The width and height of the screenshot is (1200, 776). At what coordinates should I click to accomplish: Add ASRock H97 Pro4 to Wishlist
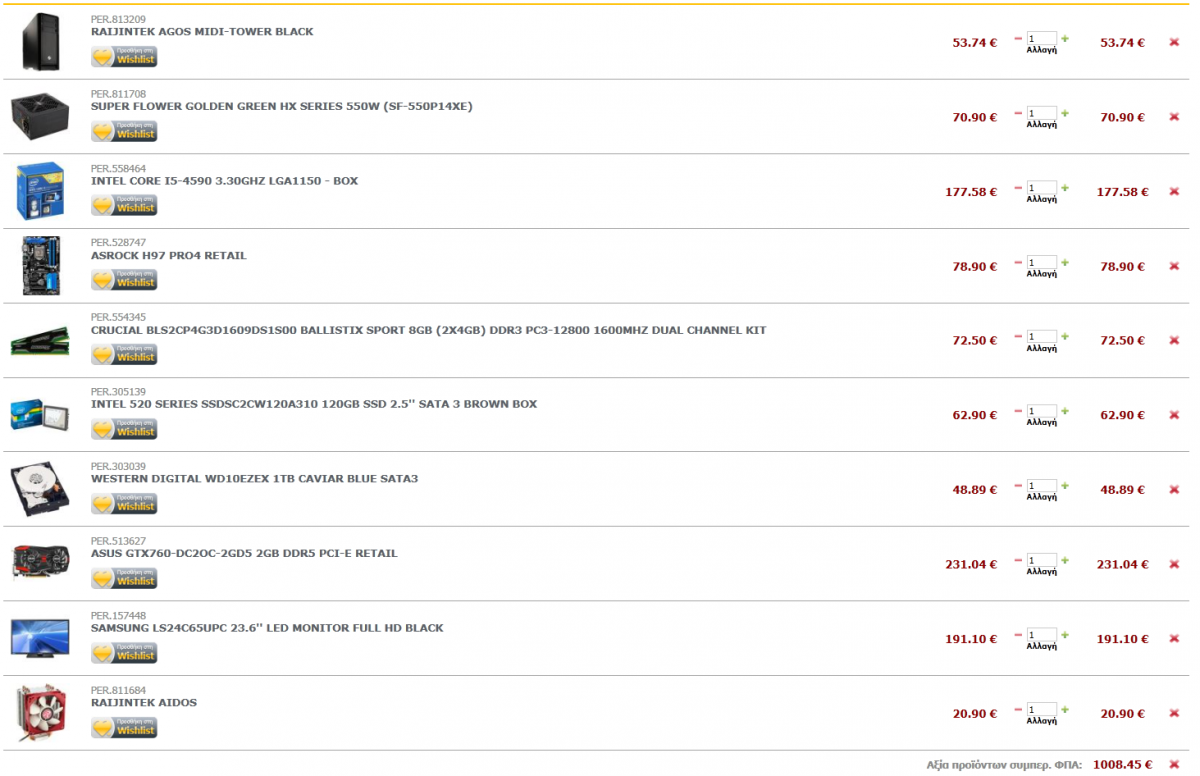[x=124, y=281]
